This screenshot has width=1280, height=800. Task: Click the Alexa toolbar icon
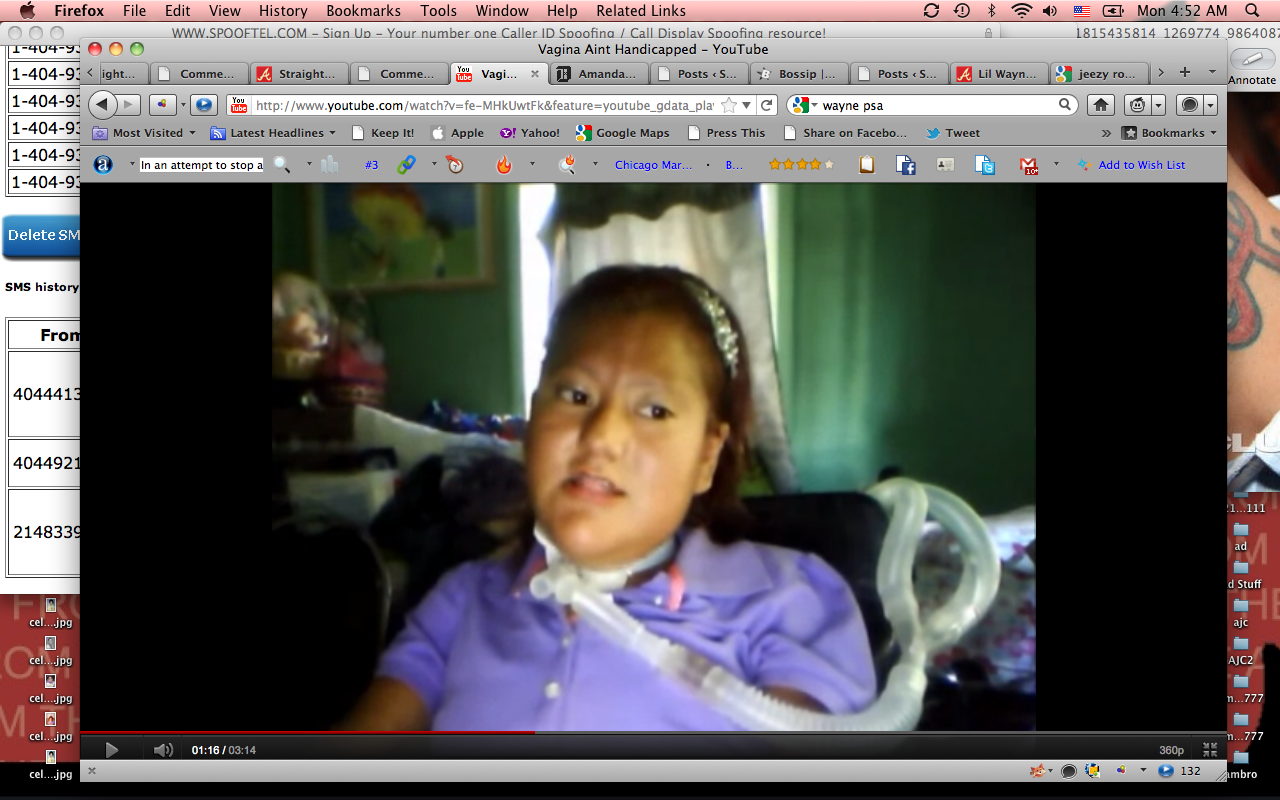[103, 165]
